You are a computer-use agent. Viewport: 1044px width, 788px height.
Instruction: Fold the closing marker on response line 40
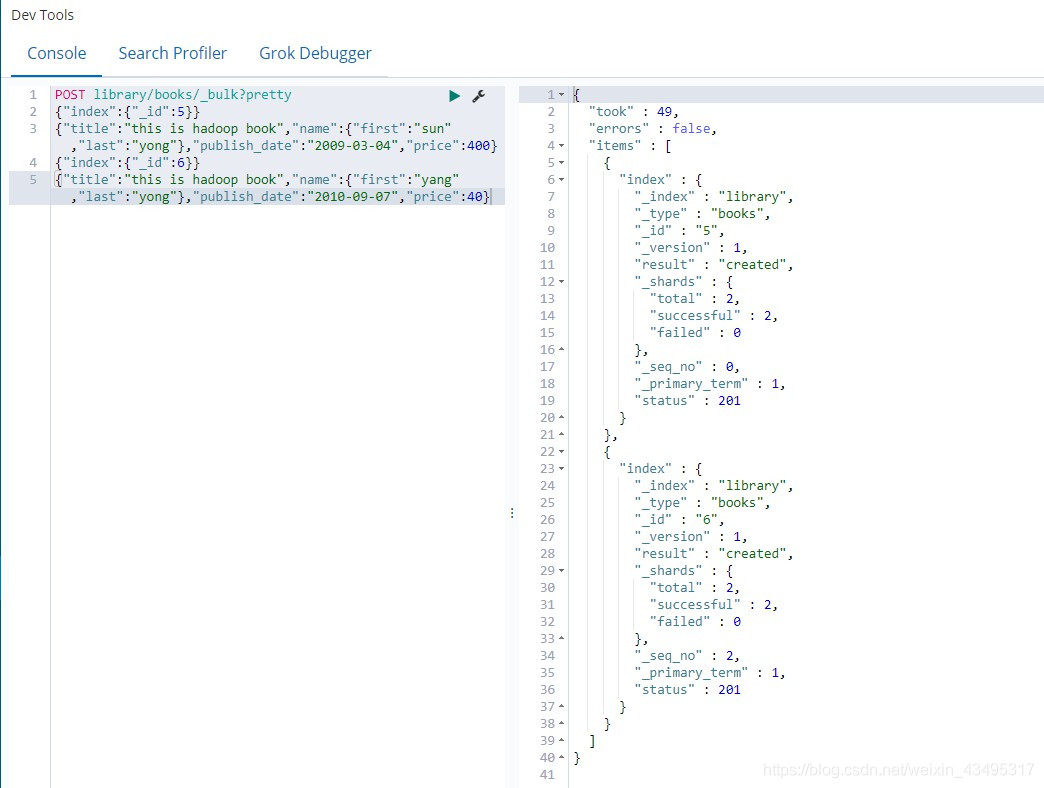[561, 757]
